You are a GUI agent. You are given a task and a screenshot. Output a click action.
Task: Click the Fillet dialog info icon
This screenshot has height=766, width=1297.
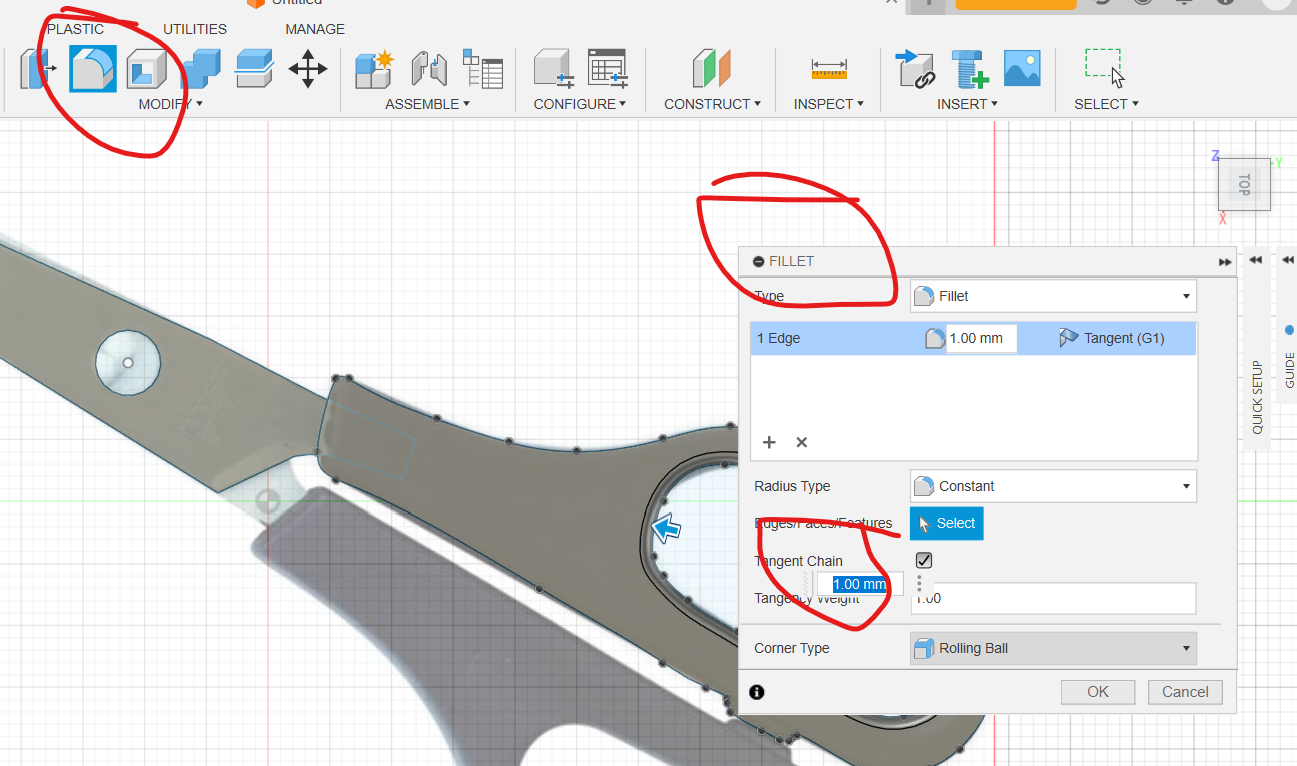756,691
